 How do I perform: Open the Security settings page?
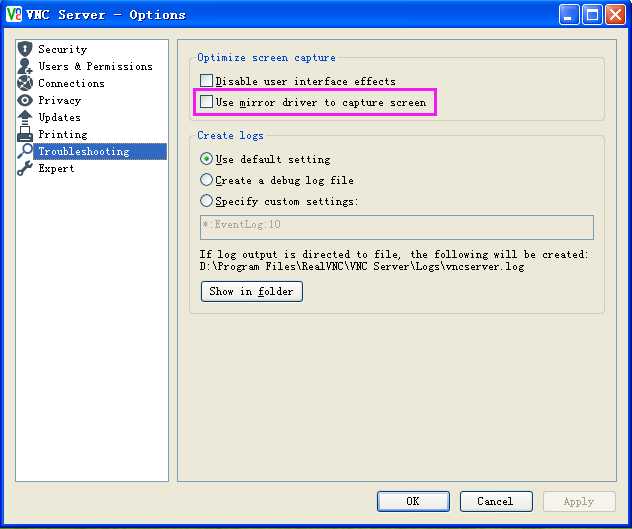63,49
